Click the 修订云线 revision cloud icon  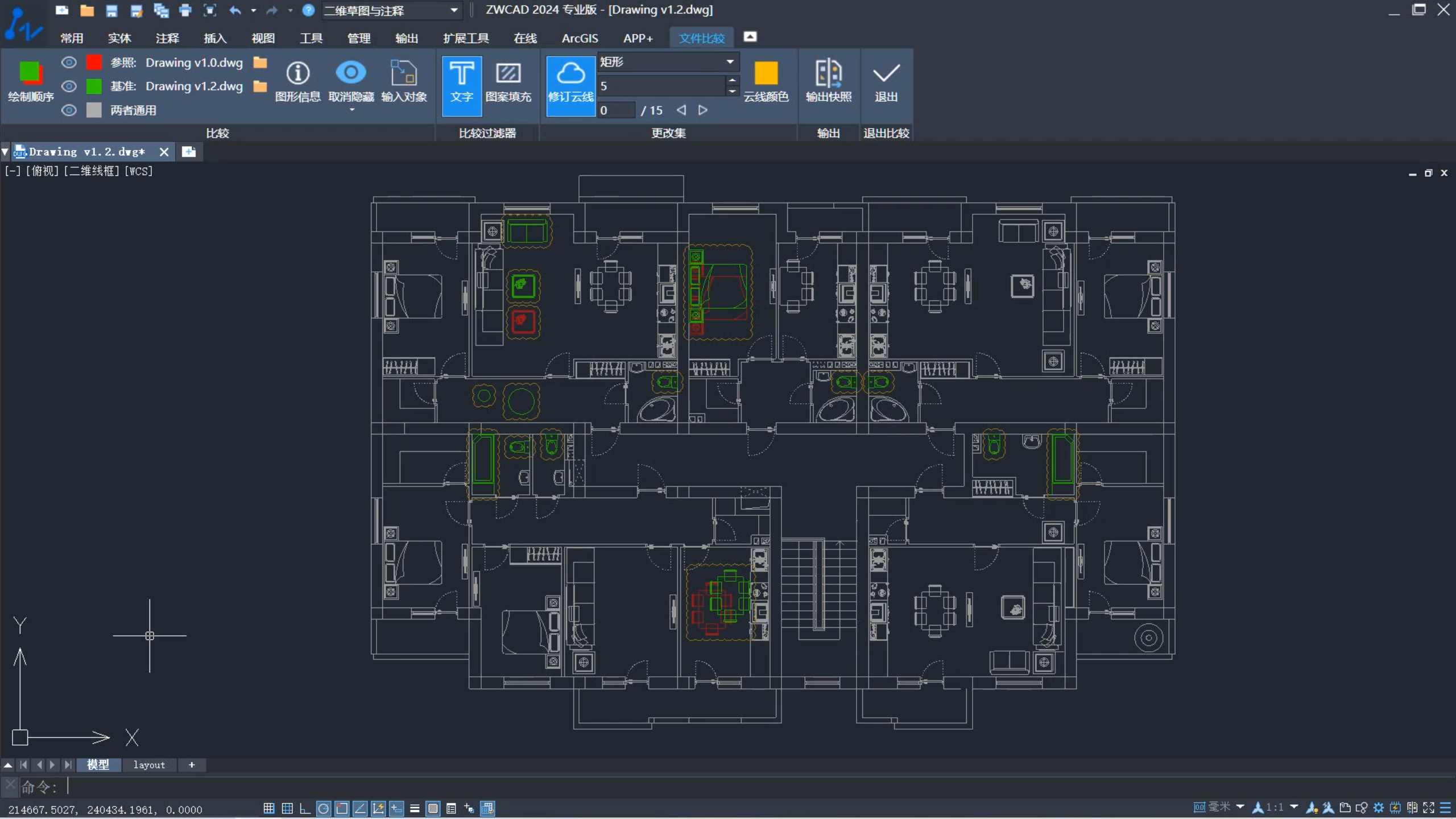570,84
